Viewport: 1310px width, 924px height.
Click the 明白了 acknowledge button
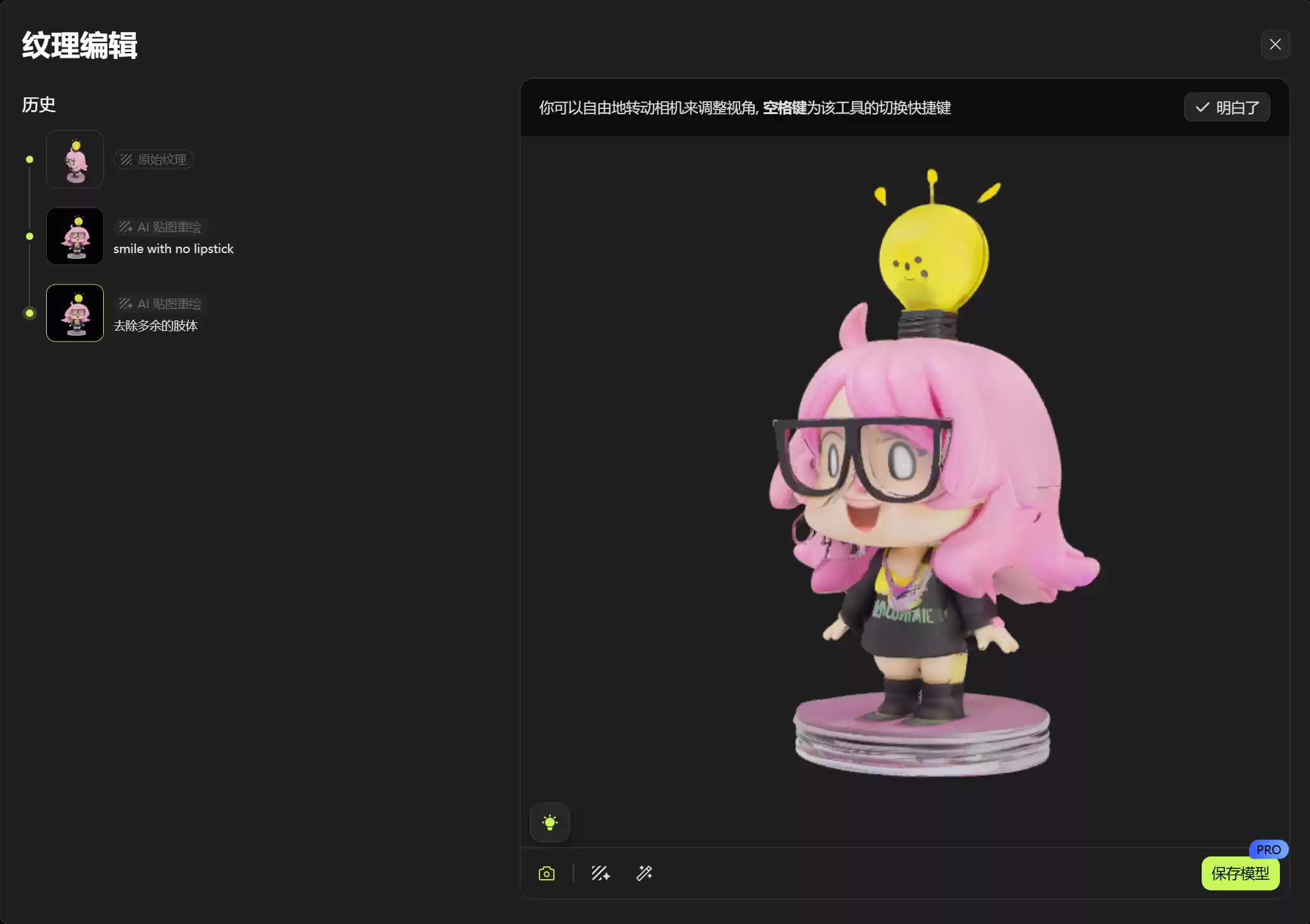pos(1227,107)
